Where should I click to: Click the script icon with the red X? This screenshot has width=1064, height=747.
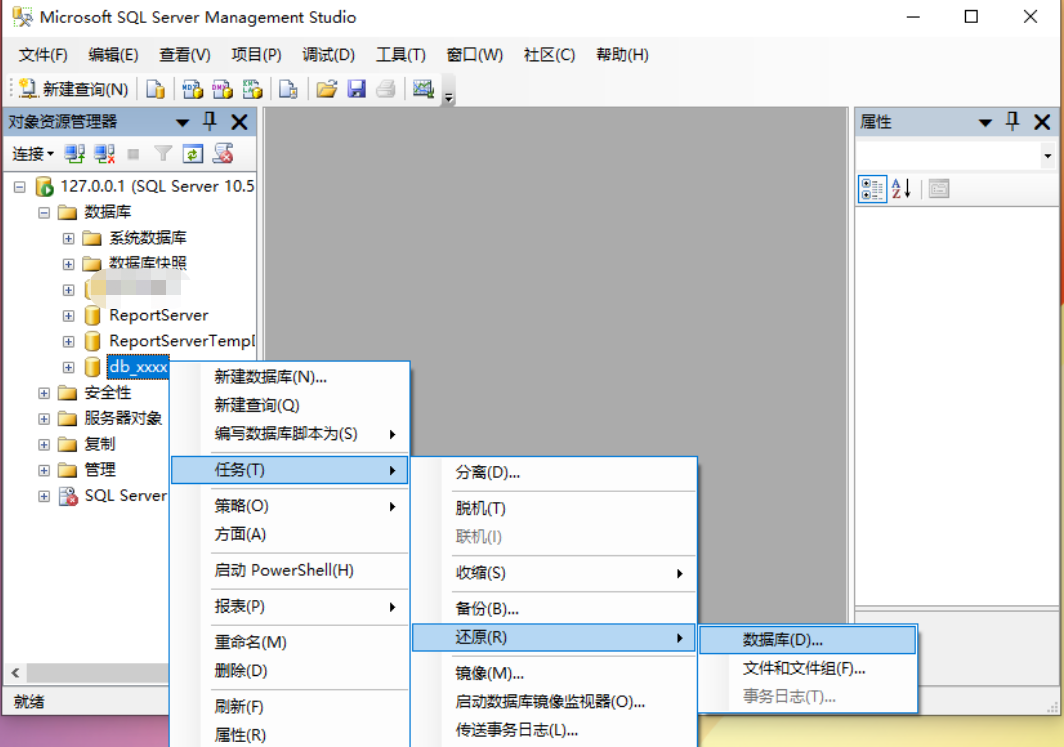coord(223,154)
